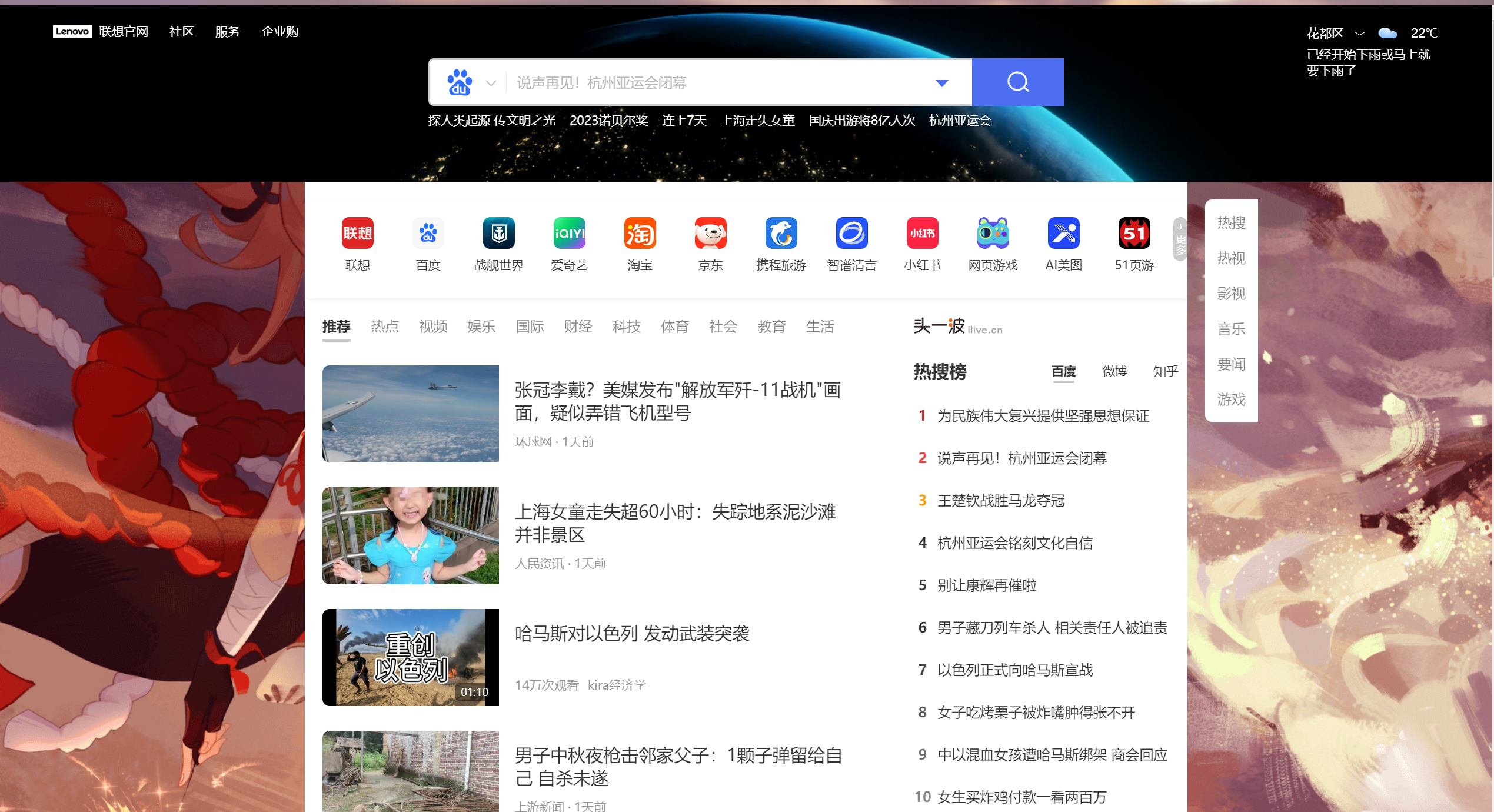Click the Lenovo logo in header
The width and height of the screenshot is (1494, 812).
(x=72, y=31)
